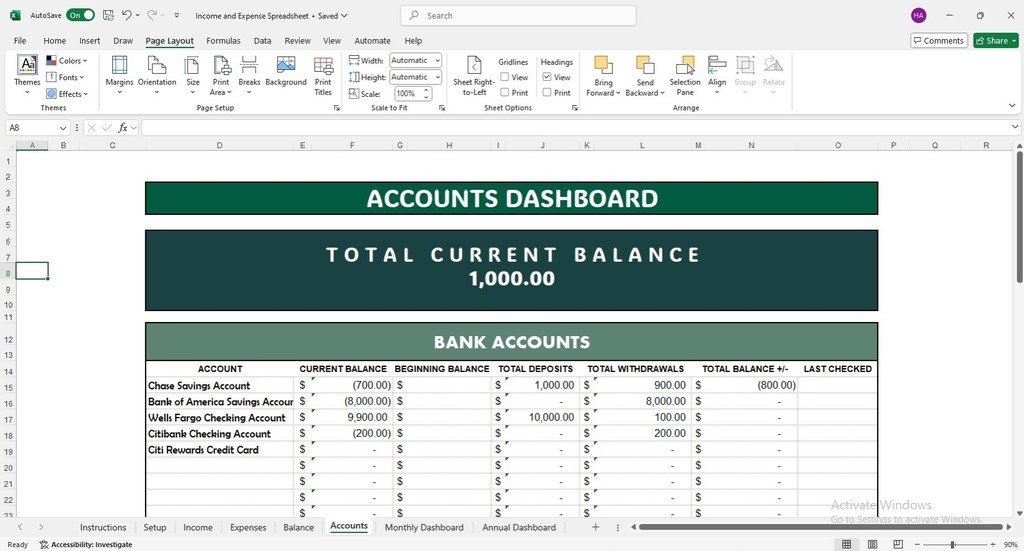Insert a sheet Background image

click(x=286, y=71)
